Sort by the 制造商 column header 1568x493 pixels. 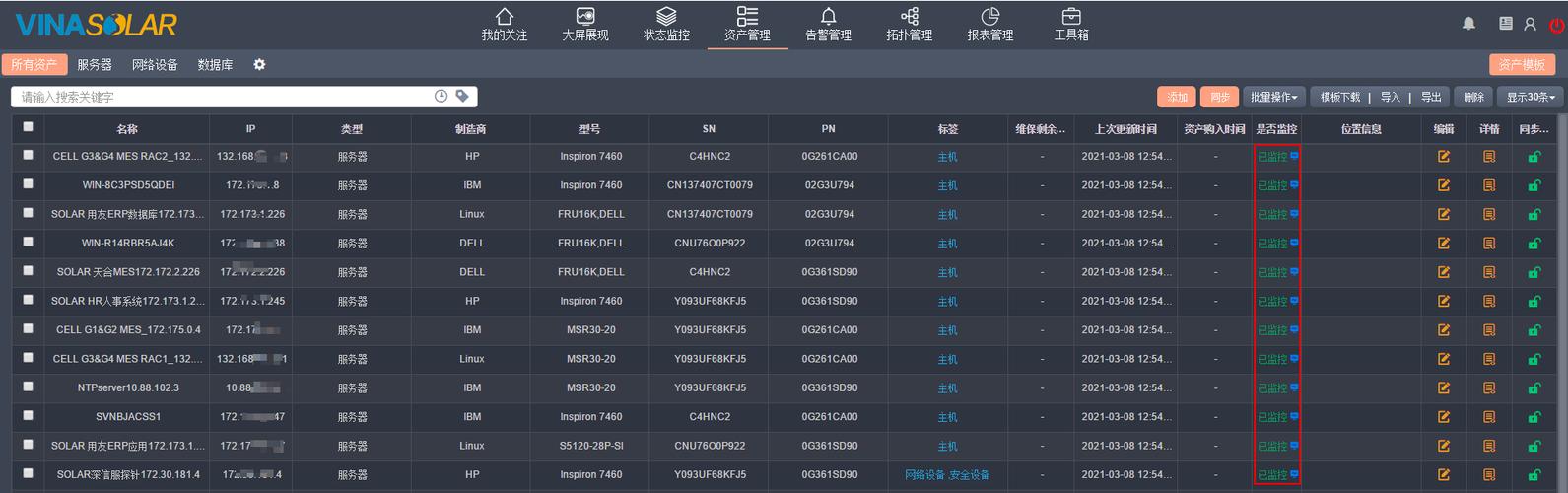[471, 129]
